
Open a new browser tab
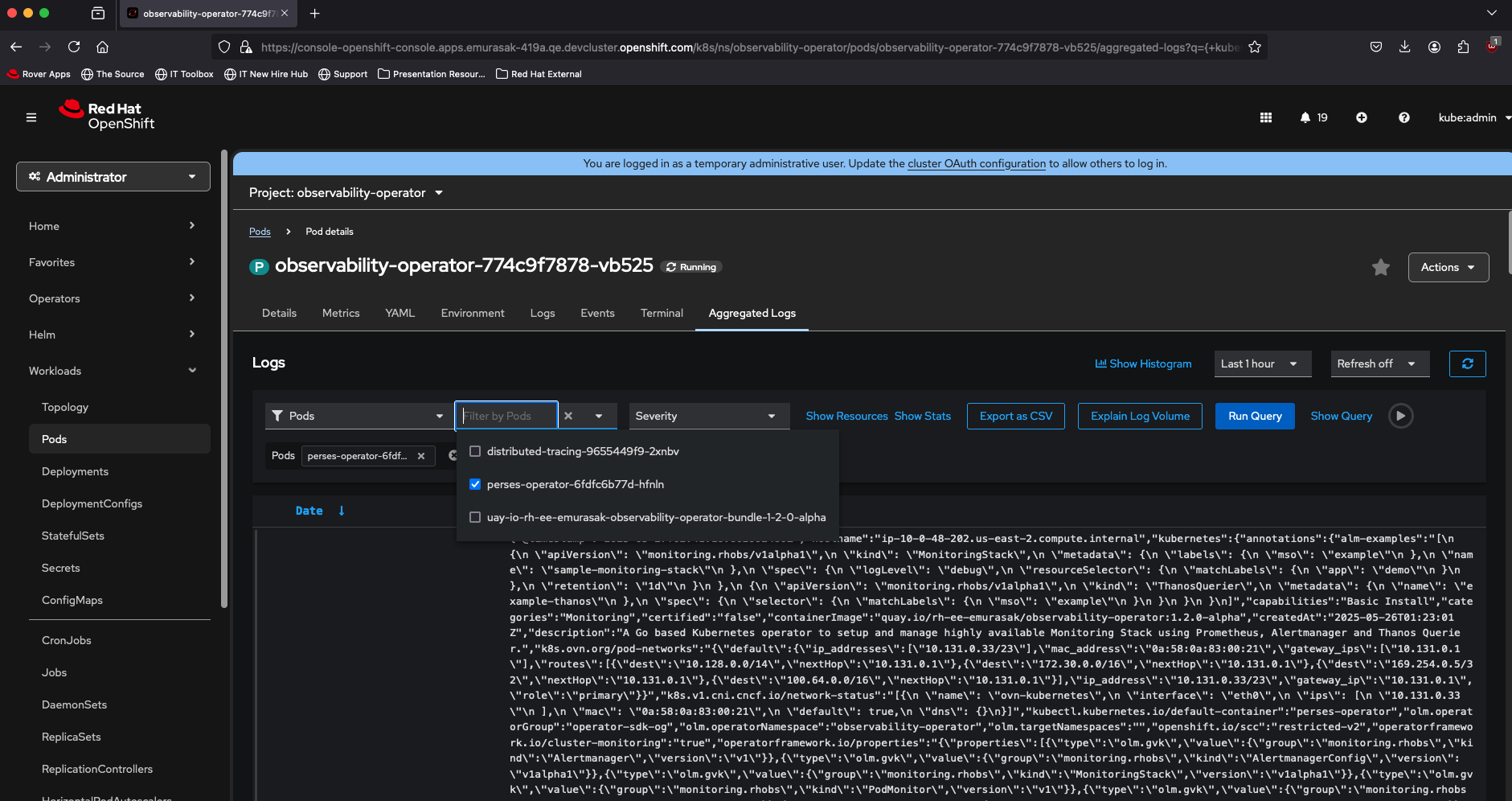(x=314, y=13)
